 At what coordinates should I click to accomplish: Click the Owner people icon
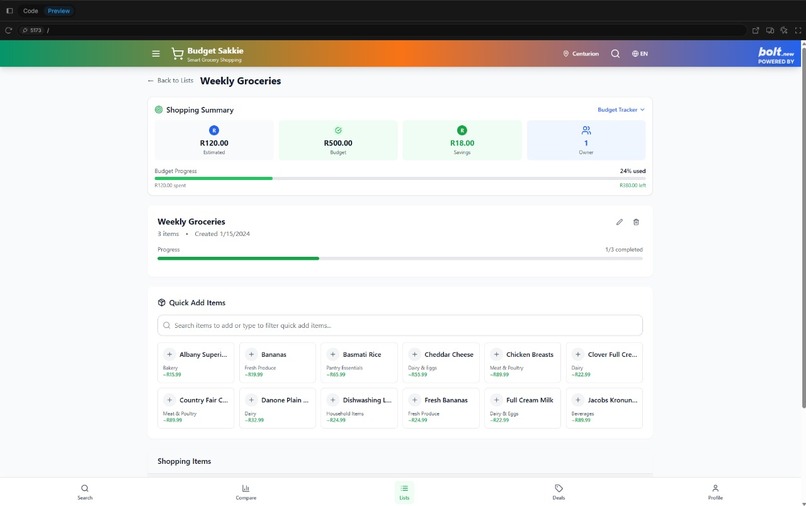tap(586, 130)
